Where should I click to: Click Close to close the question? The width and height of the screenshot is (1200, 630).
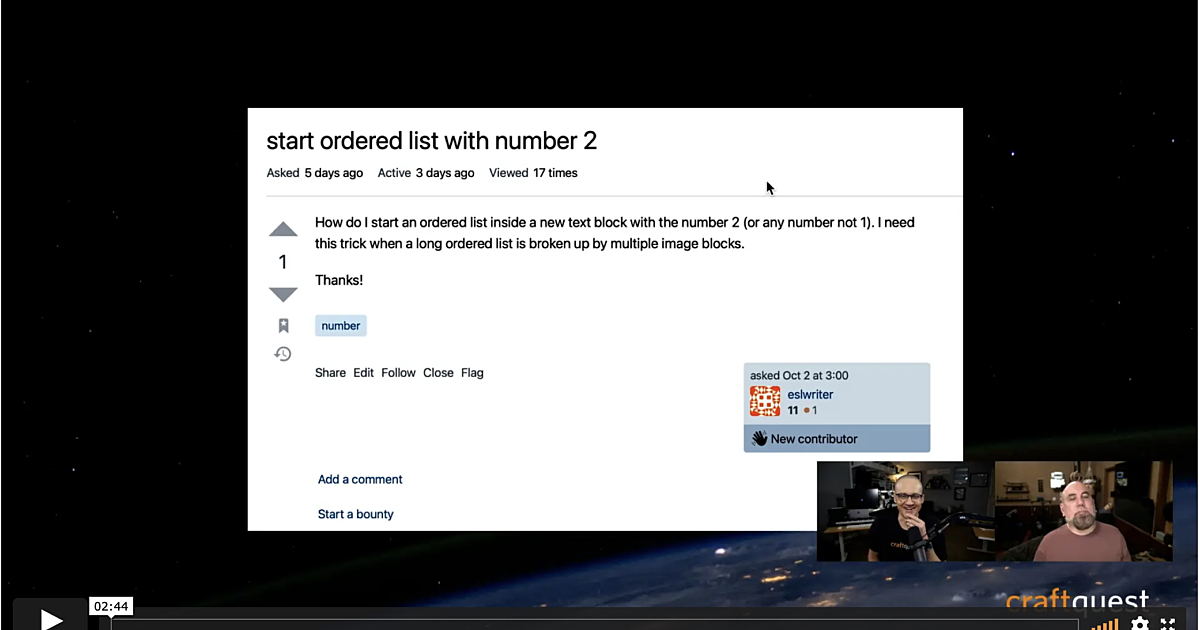click(438, 373)
